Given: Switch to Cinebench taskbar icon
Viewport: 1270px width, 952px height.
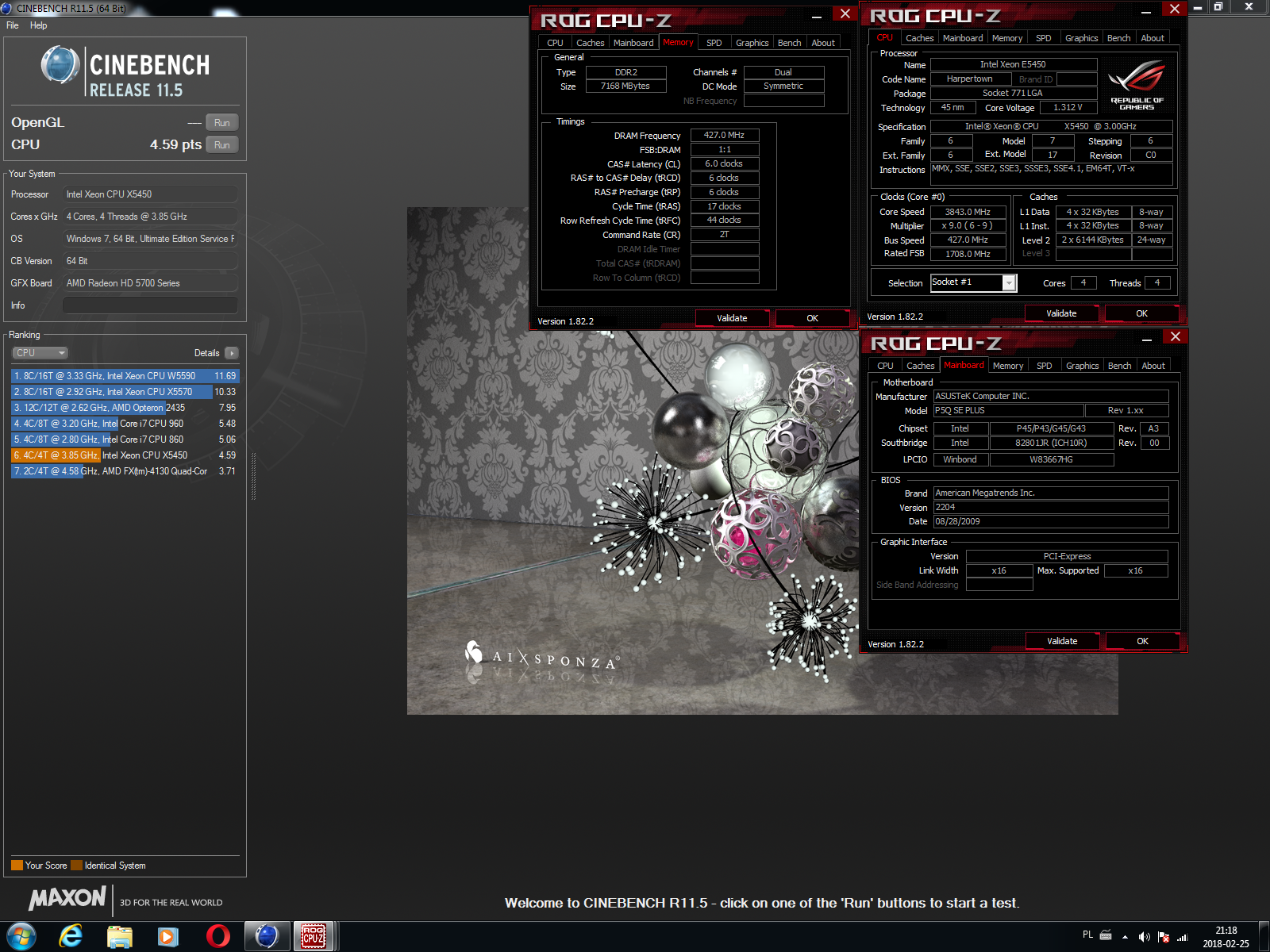Looking at the screenshot, I should pos(266,936).
